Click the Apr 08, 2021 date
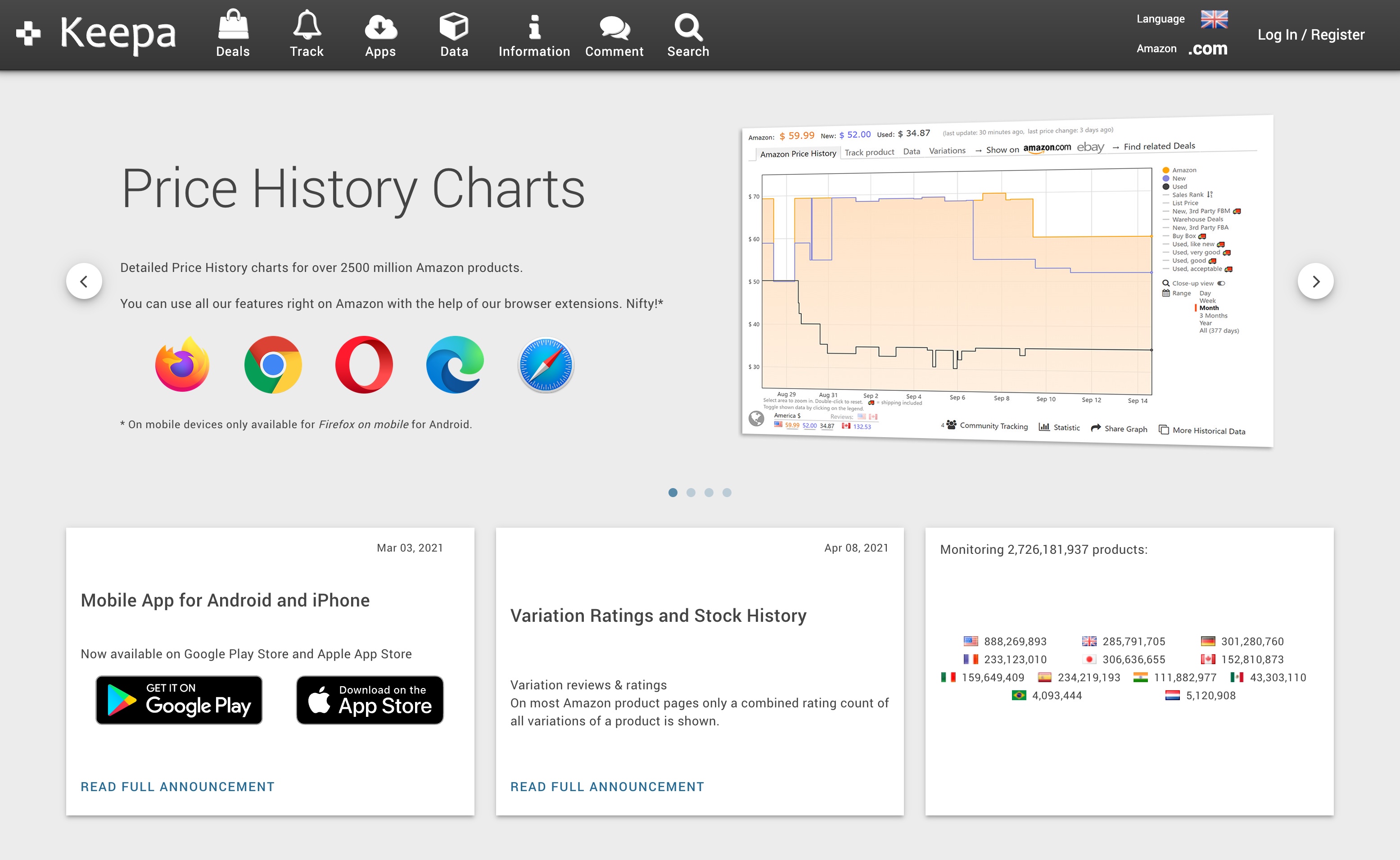This screenshot has width=1400, height=860. pos(856,548)
